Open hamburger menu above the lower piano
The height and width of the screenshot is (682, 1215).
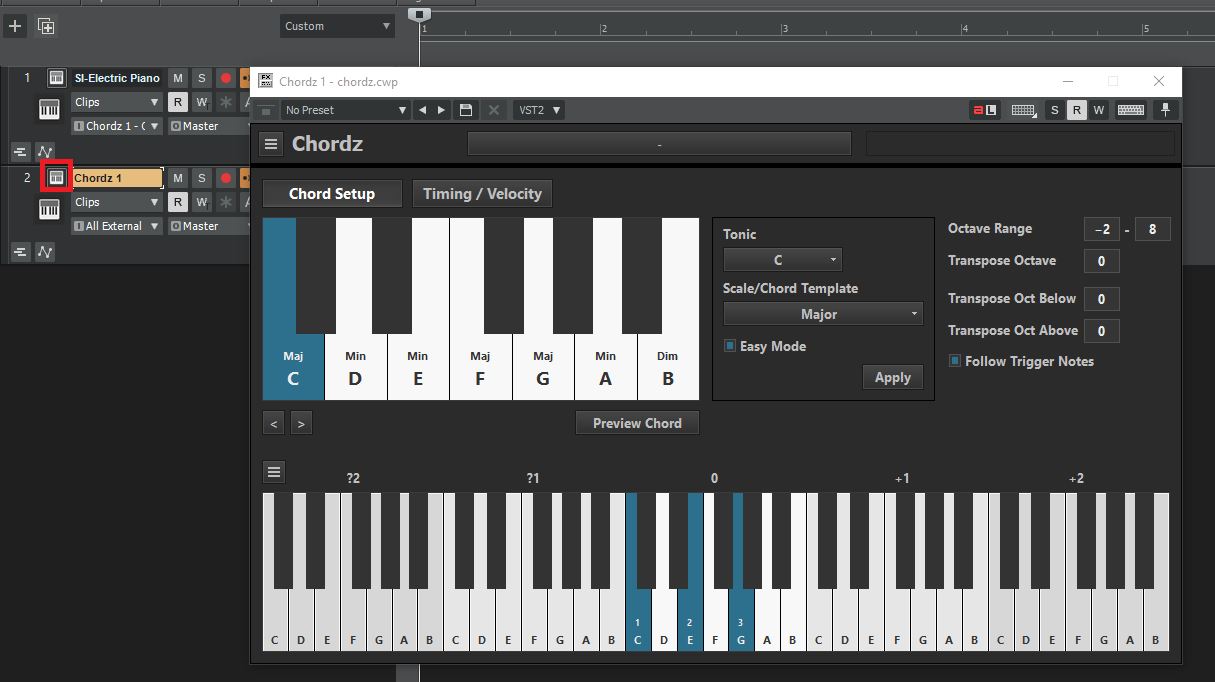pos(275,471)
